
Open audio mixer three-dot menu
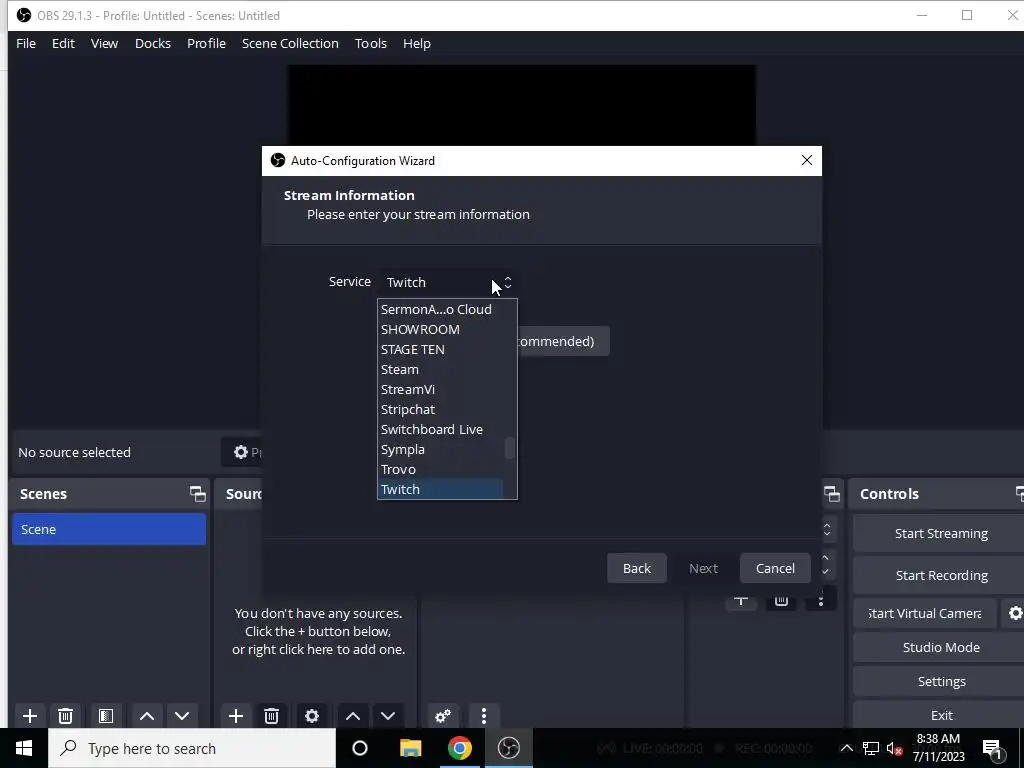[484, 716]
